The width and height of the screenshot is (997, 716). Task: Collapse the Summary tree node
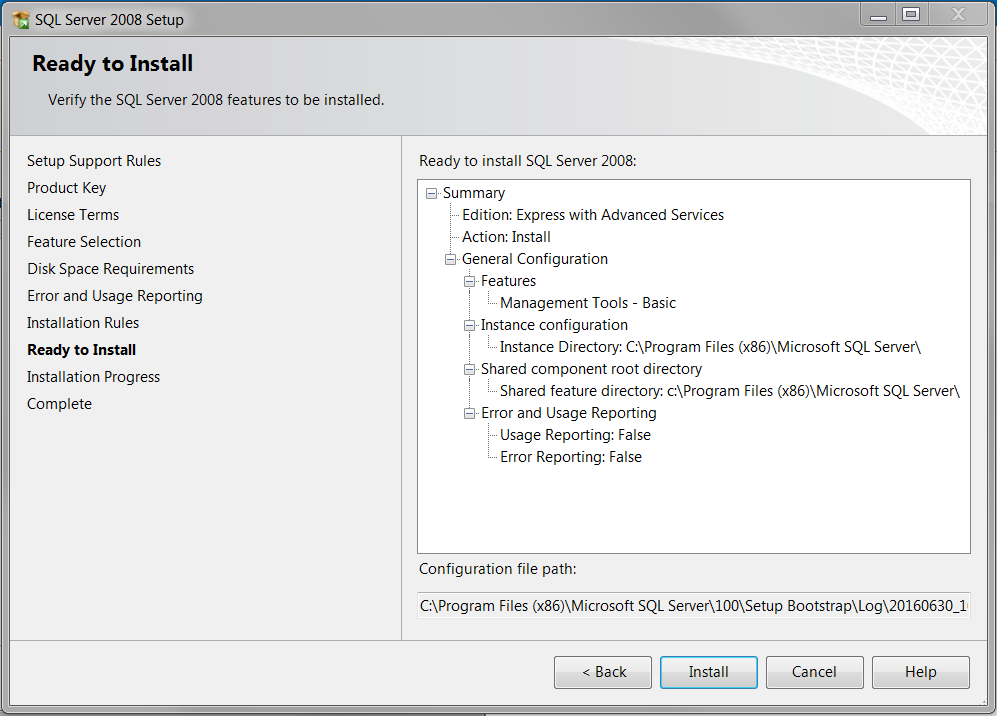(x=432, y=193)
